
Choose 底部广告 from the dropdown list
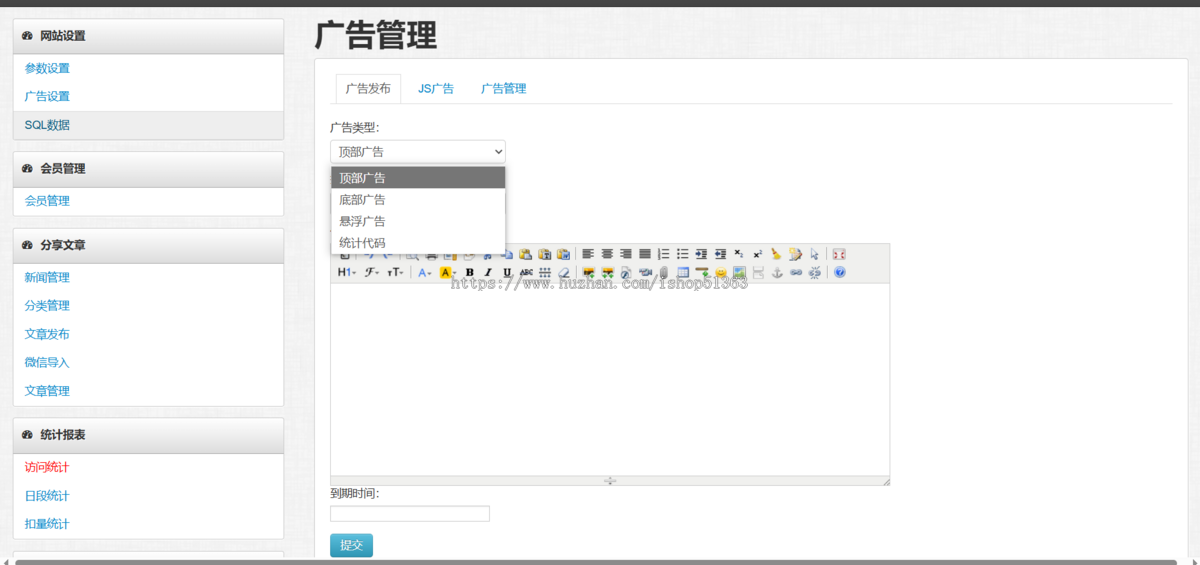(418, 200)
